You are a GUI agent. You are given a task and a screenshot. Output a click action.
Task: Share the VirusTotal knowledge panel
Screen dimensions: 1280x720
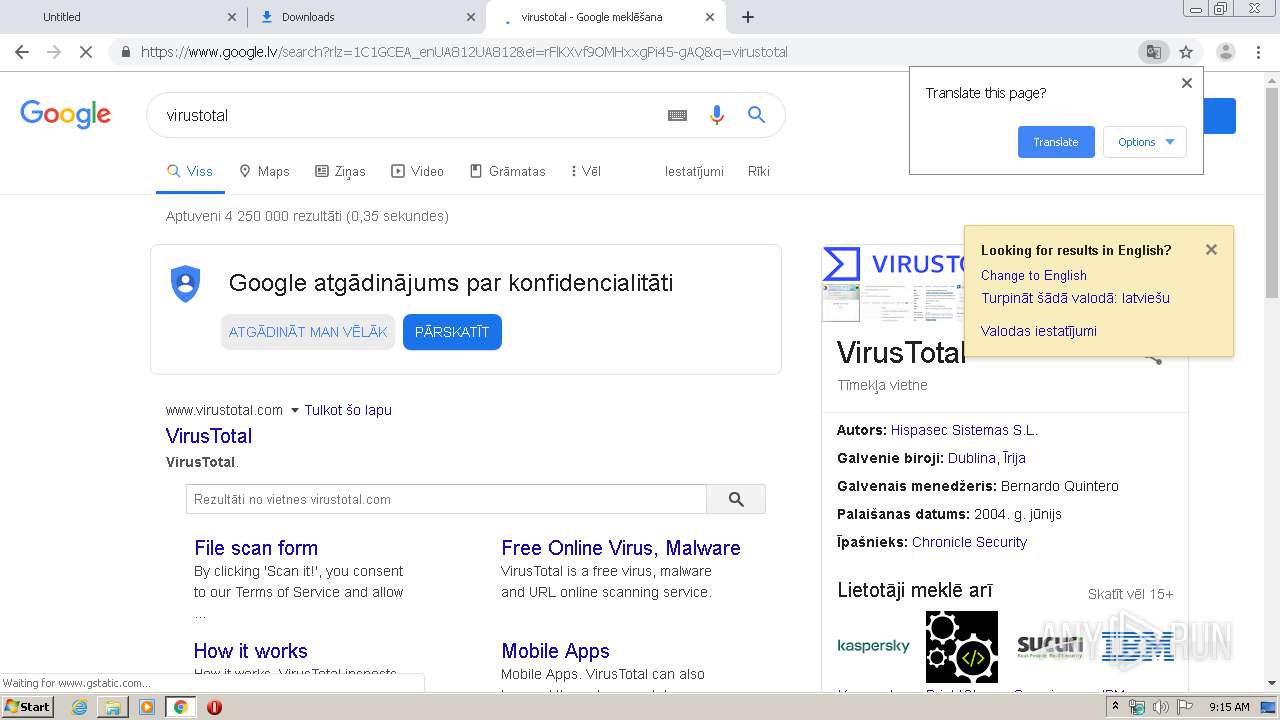(1153, 357)
